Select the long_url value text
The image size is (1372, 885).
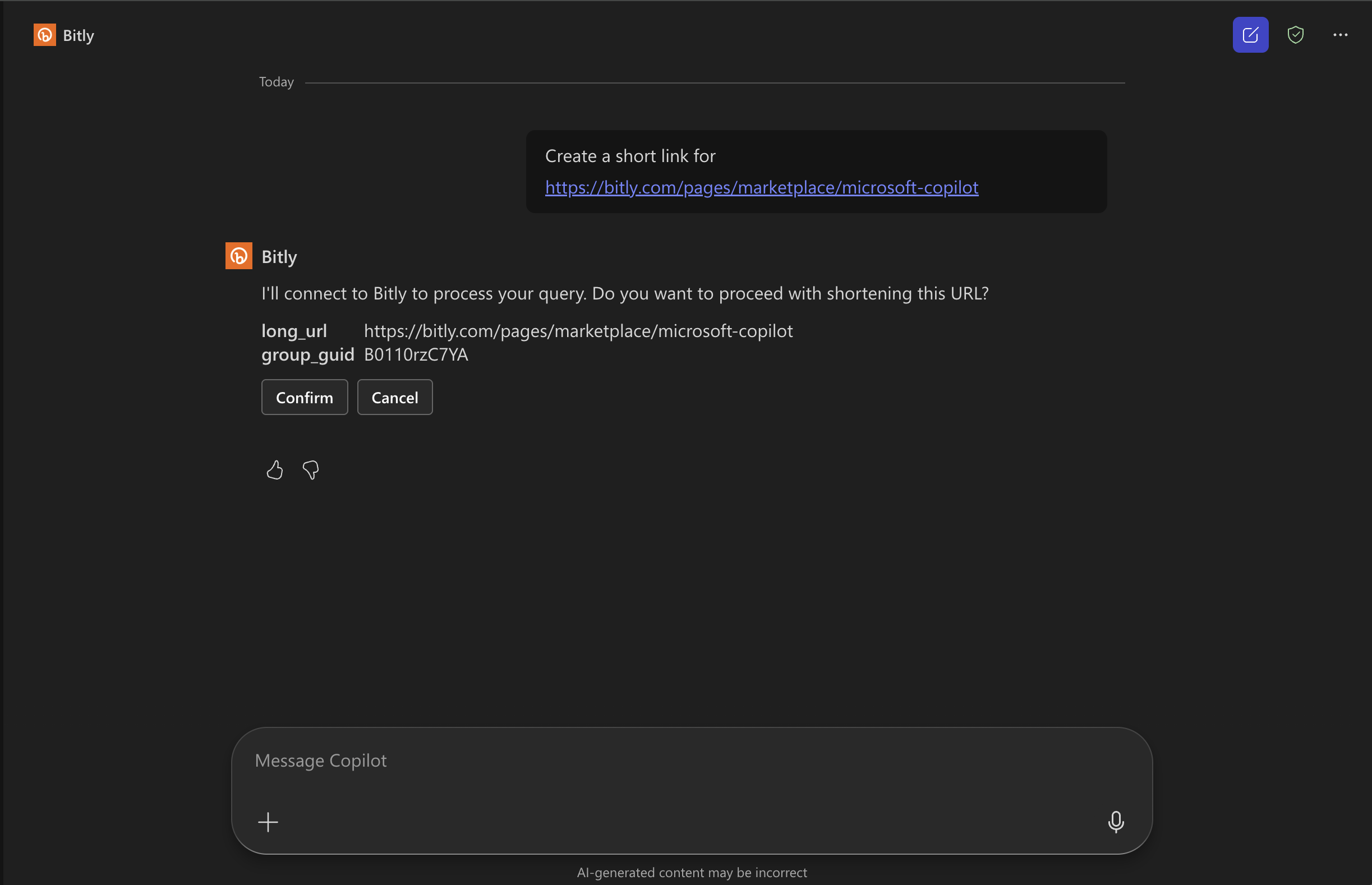pyautogui.click(x=578, y=331)
